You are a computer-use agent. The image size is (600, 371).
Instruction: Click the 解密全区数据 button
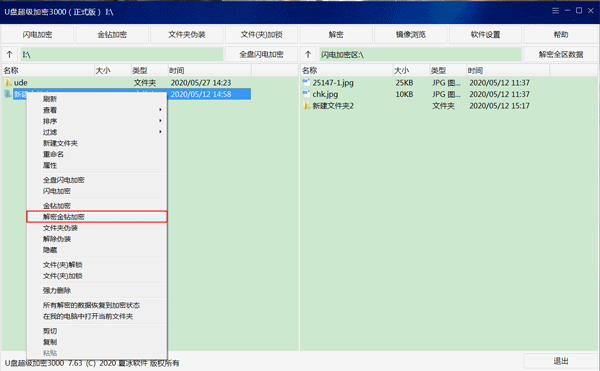[561, 54]
